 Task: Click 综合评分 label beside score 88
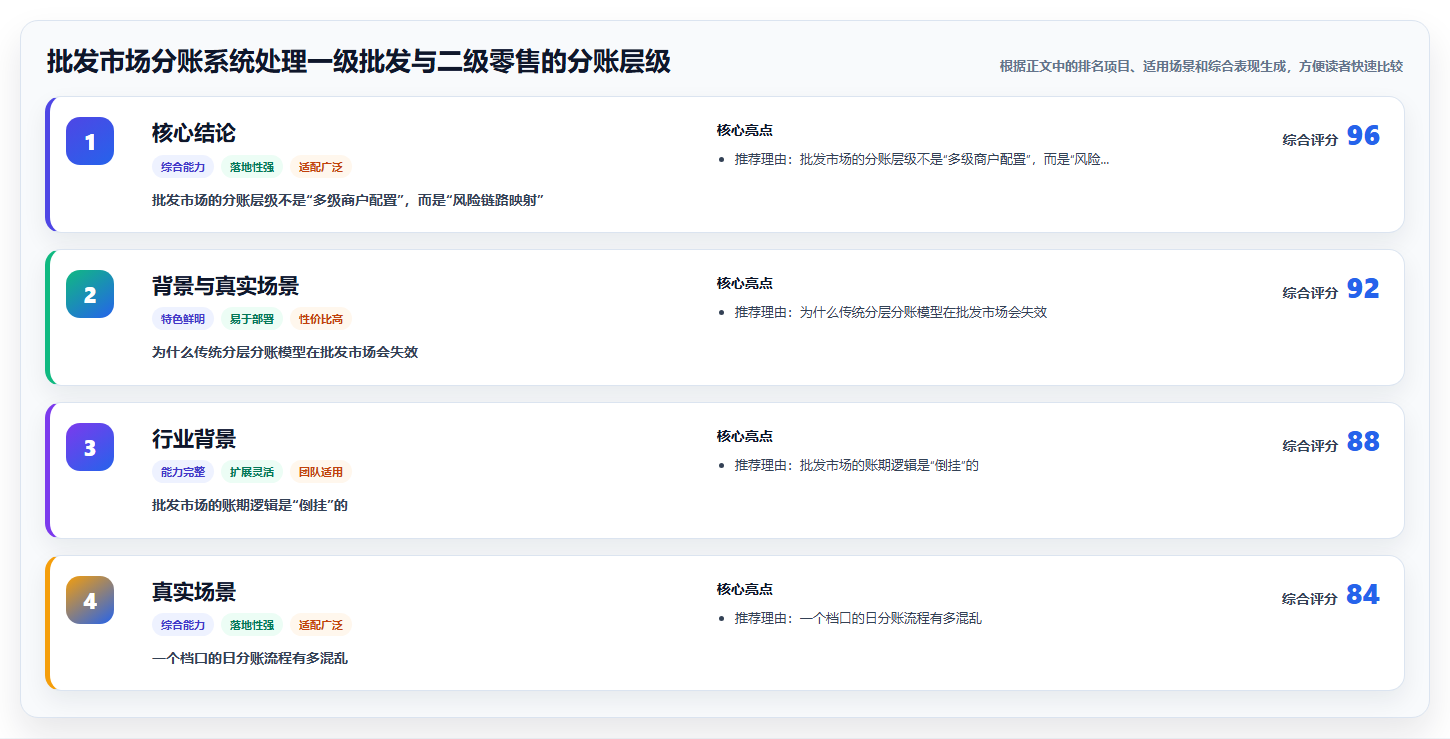pyautogui.click(x=1310, y=446)
